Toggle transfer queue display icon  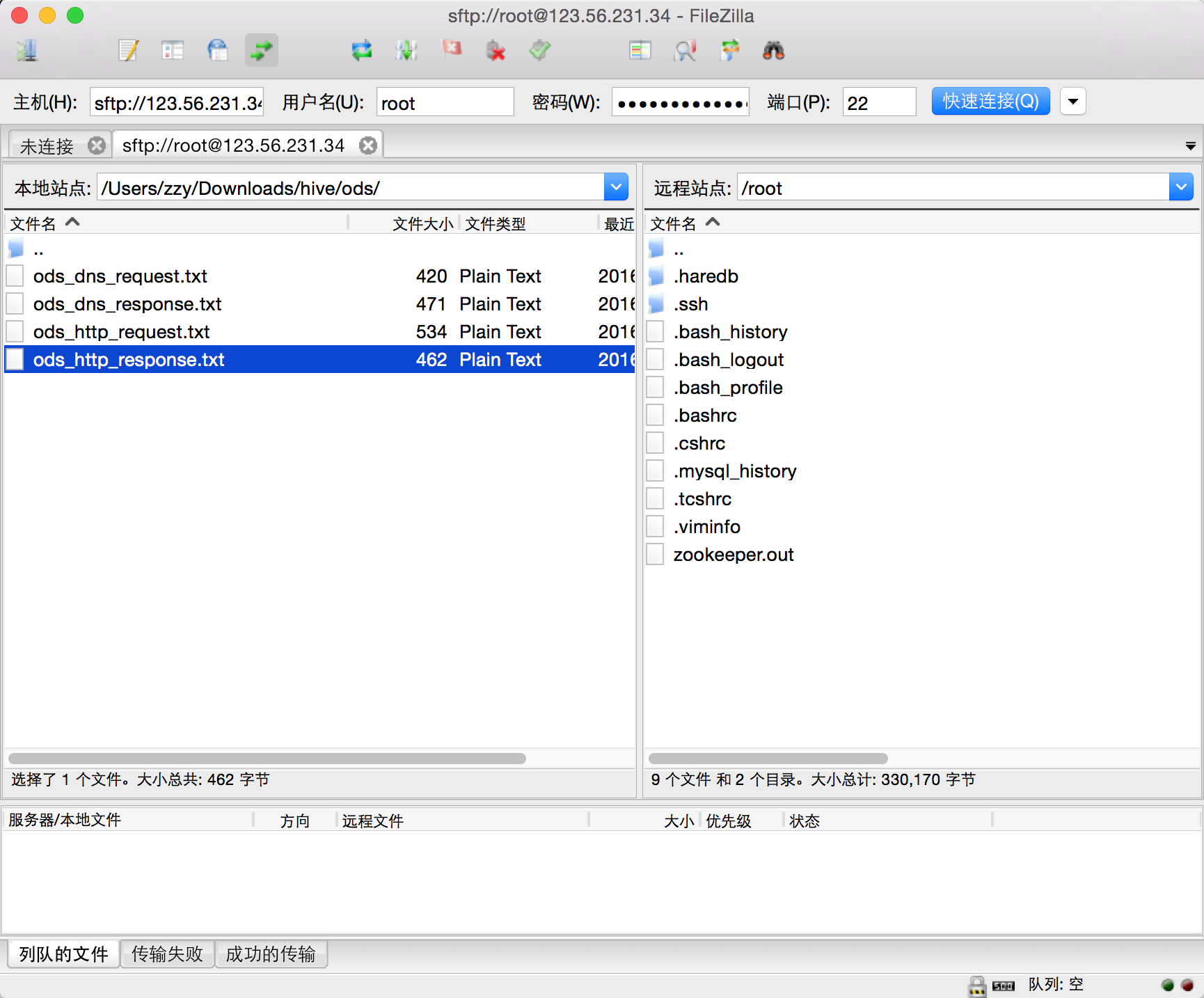click(x=262, y=51)
